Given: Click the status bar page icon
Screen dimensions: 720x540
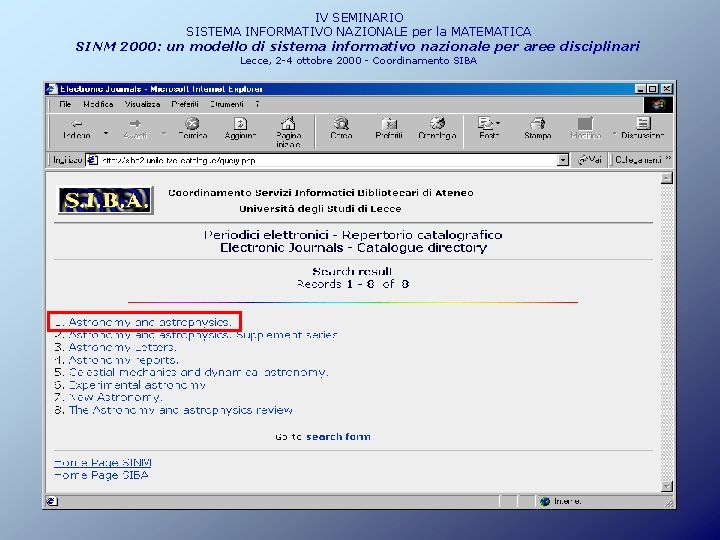Looking at the screenshot, I should pyautogui.click(x=52, y=501).
